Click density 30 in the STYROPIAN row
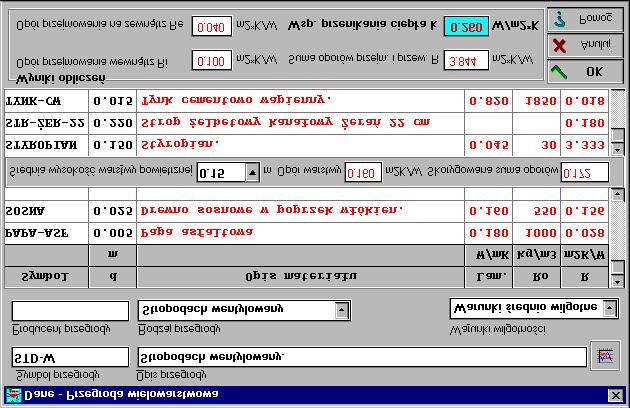 pyautogui.click(x=537, y=145)
